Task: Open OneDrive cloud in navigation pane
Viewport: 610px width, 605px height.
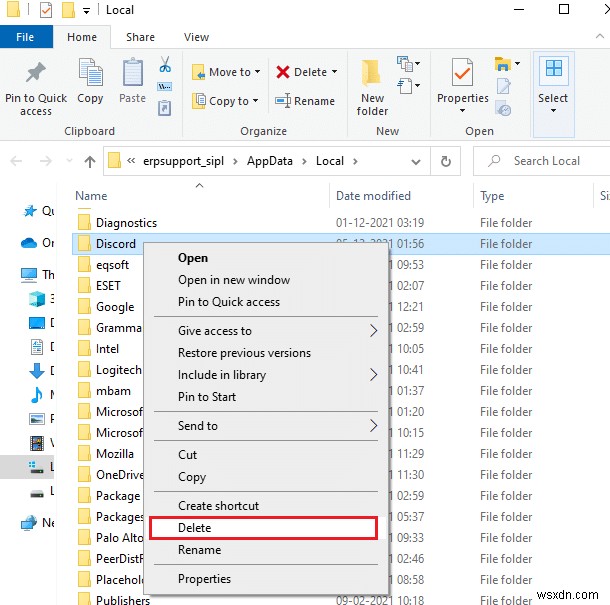Action: [29, 243]
